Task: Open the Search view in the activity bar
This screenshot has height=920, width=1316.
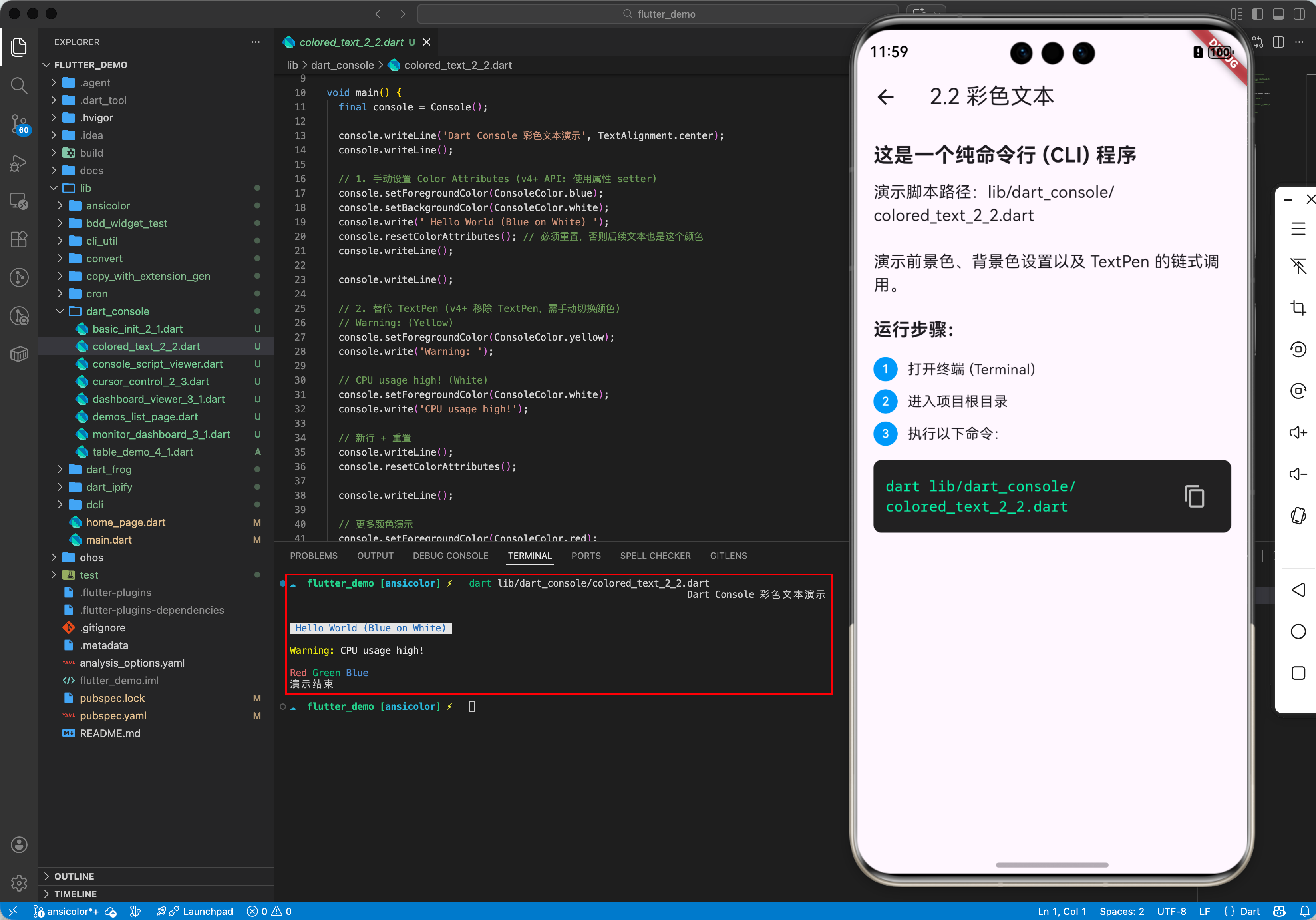Action: (x=19, y=86)
